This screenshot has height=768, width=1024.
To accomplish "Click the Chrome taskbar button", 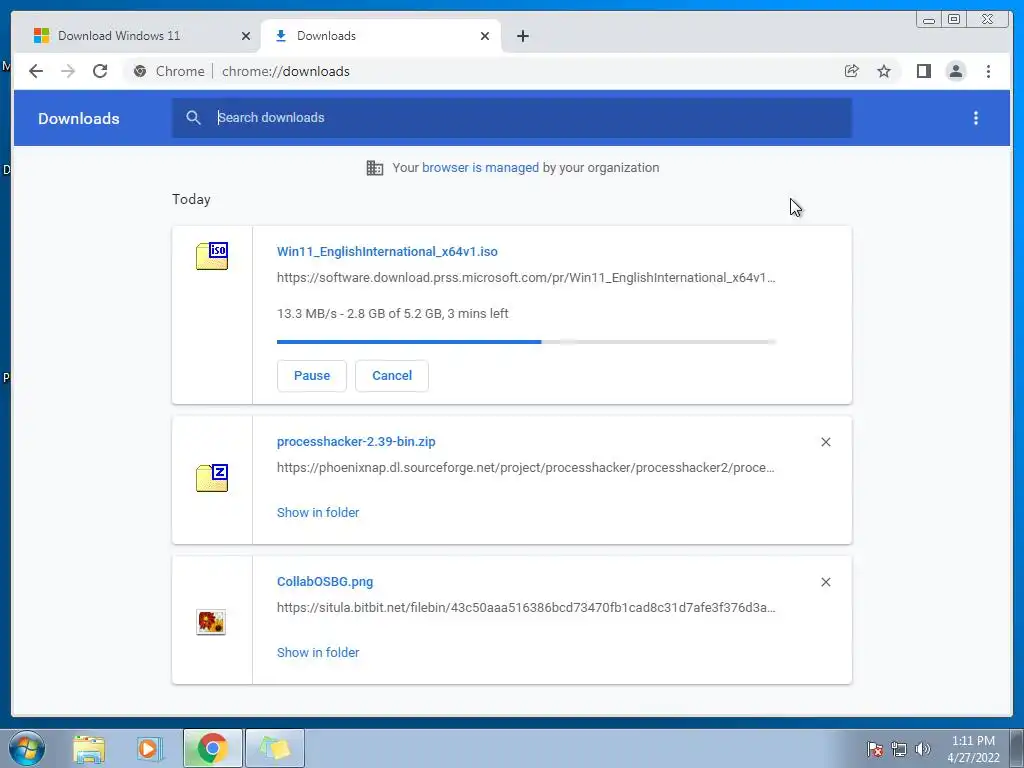I will click(212, 748).
